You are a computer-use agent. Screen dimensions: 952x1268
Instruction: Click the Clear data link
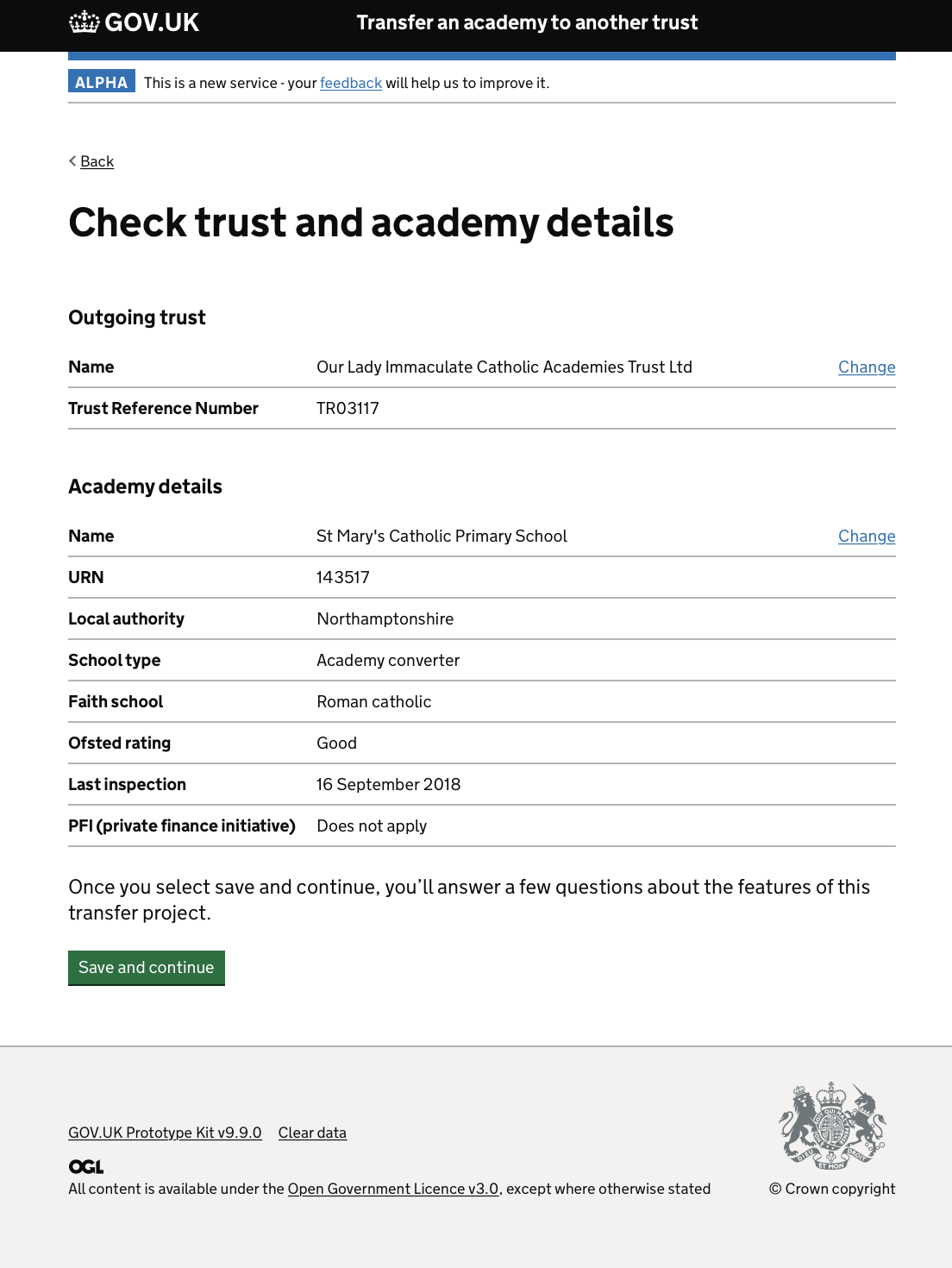point(312,1133)
